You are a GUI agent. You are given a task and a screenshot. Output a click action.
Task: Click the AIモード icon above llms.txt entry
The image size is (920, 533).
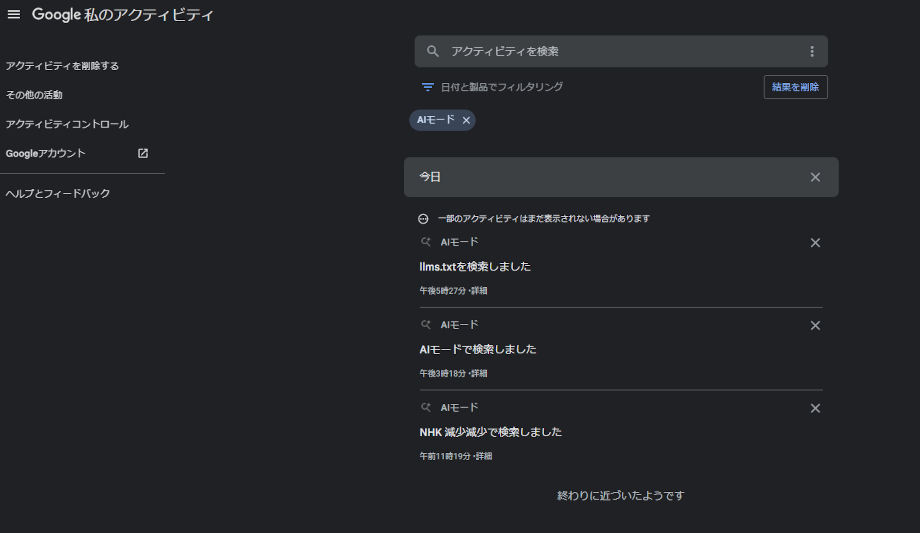(x=426, y=242)
